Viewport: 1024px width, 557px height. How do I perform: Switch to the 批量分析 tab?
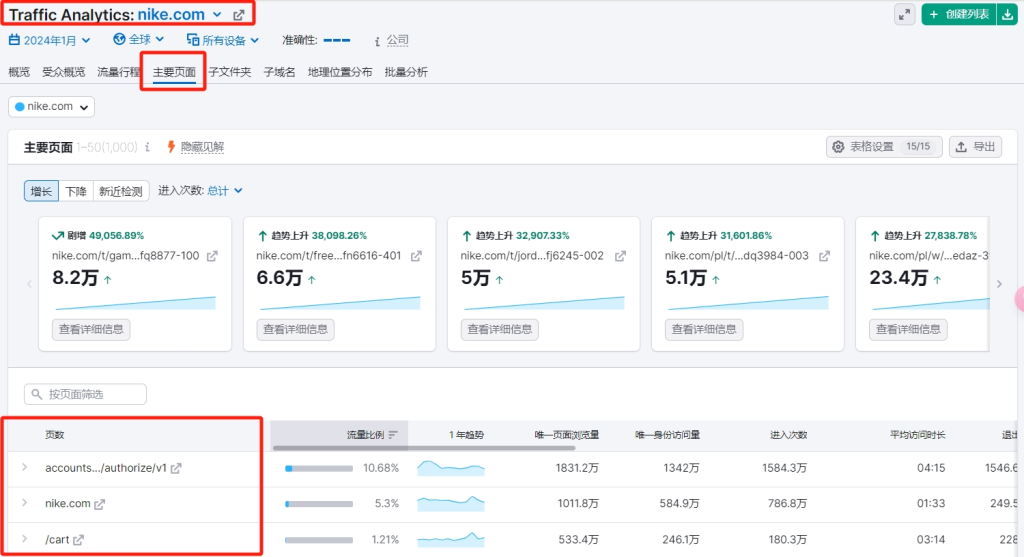click(x=406, y=72)
